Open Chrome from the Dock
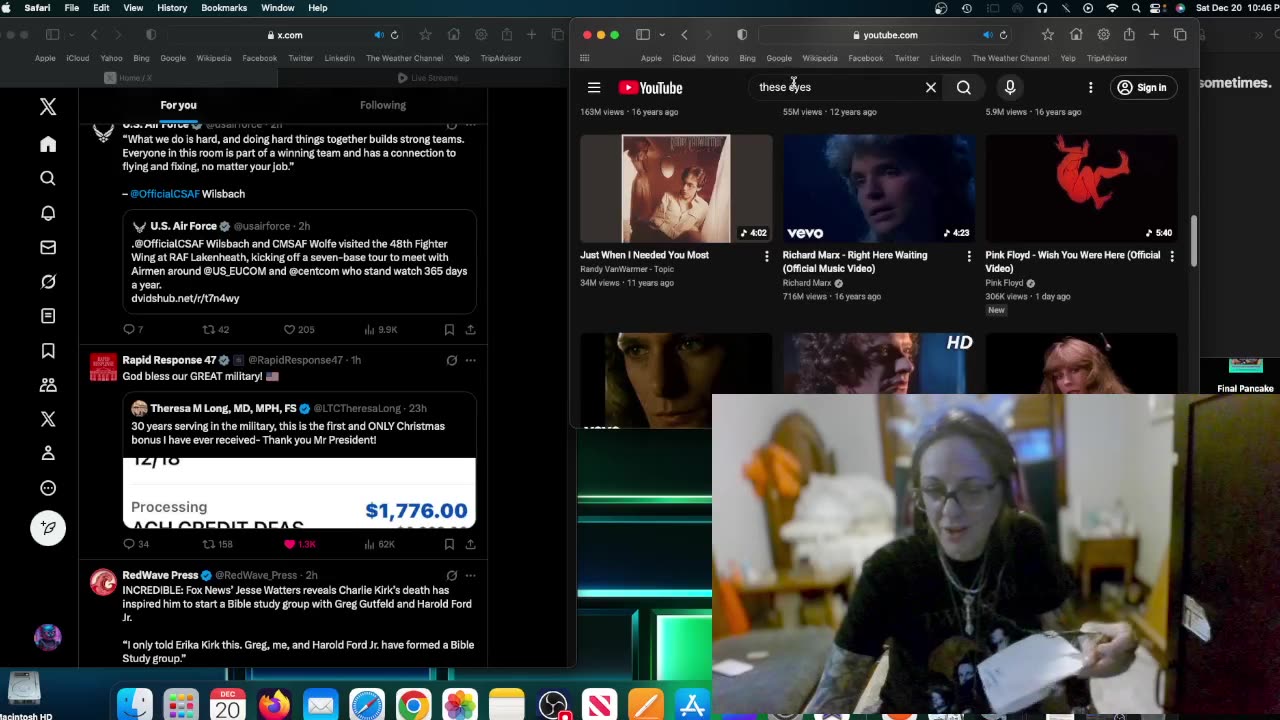 point(413,705)
